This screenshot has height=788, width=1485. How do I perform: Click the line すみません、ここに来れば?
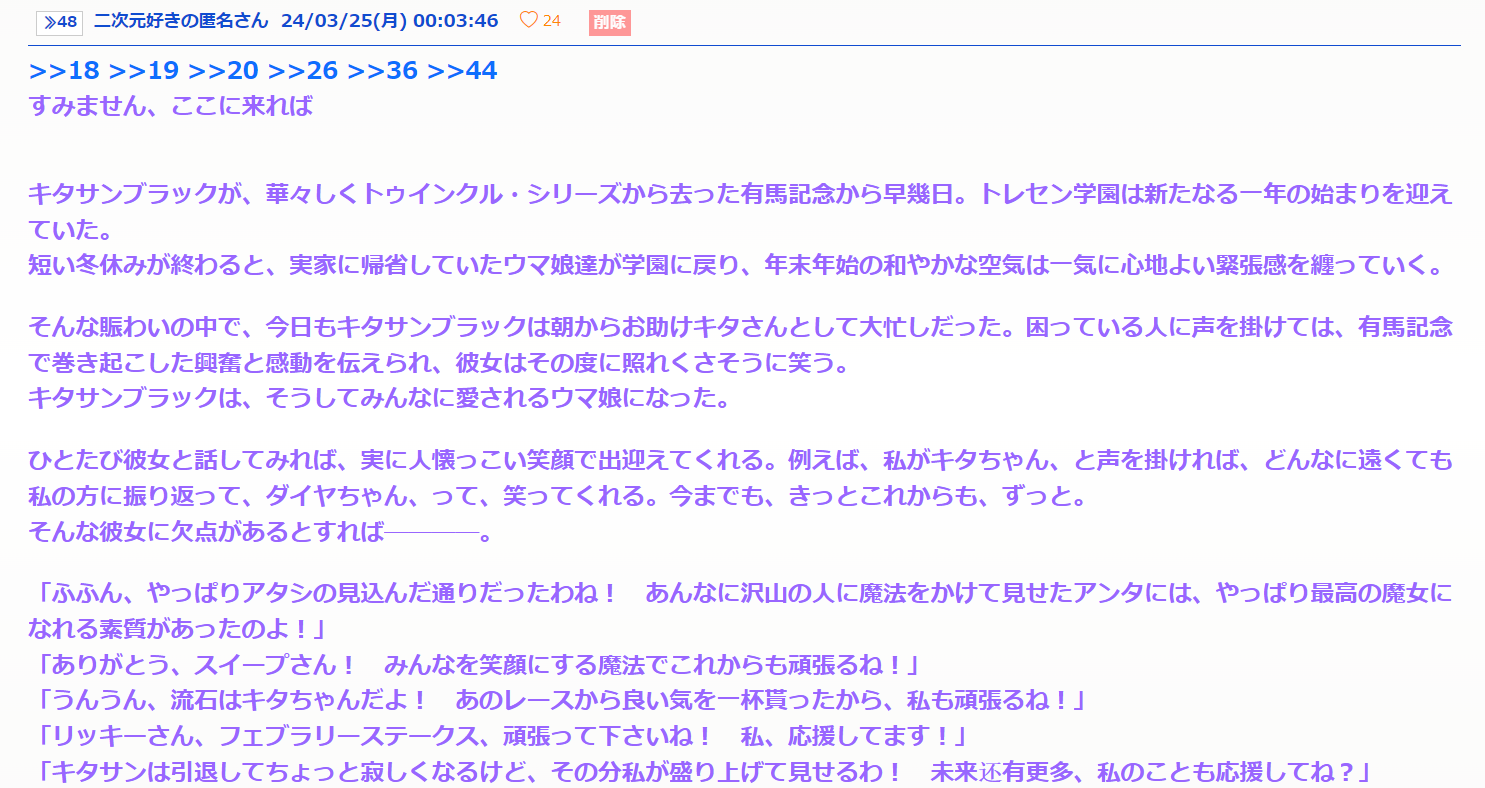(x=171, y=105)
